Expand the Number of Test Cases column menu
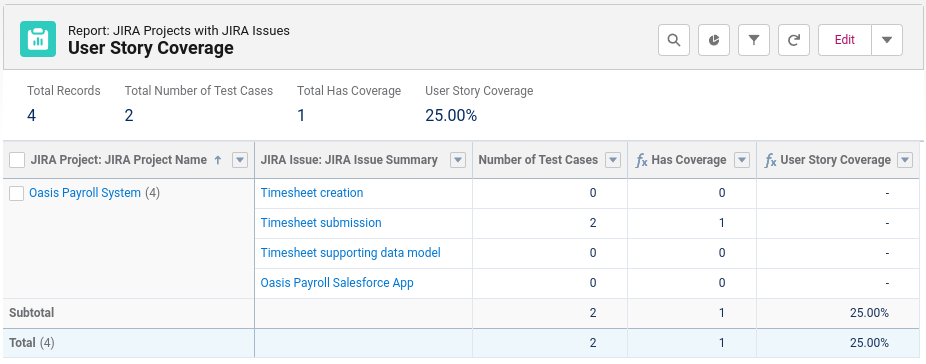The image size is (926, 364). [613, 160]
